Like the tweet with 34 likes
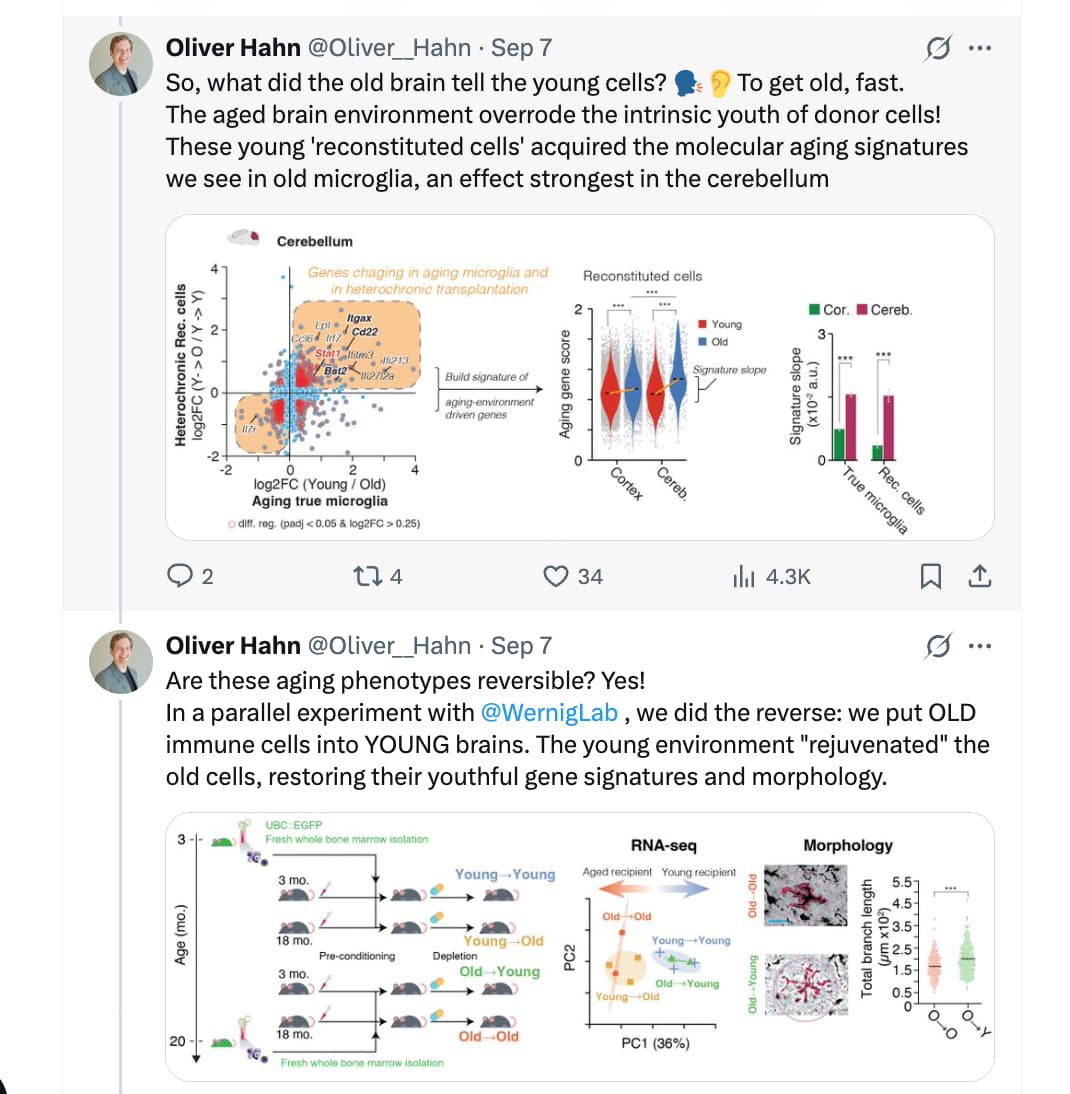 (573, 576)
